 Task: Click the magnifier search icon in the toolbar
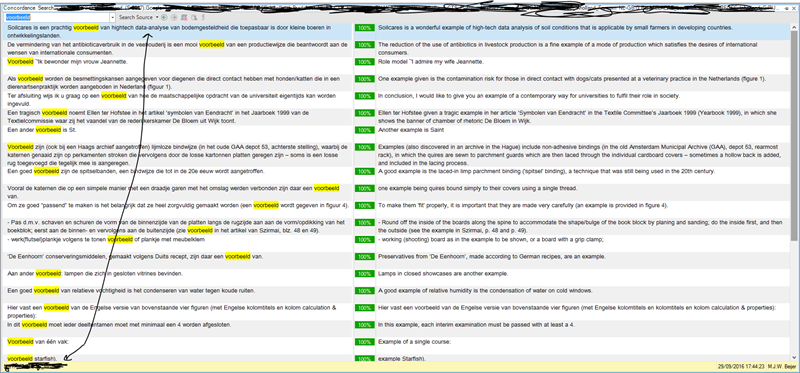194,17
